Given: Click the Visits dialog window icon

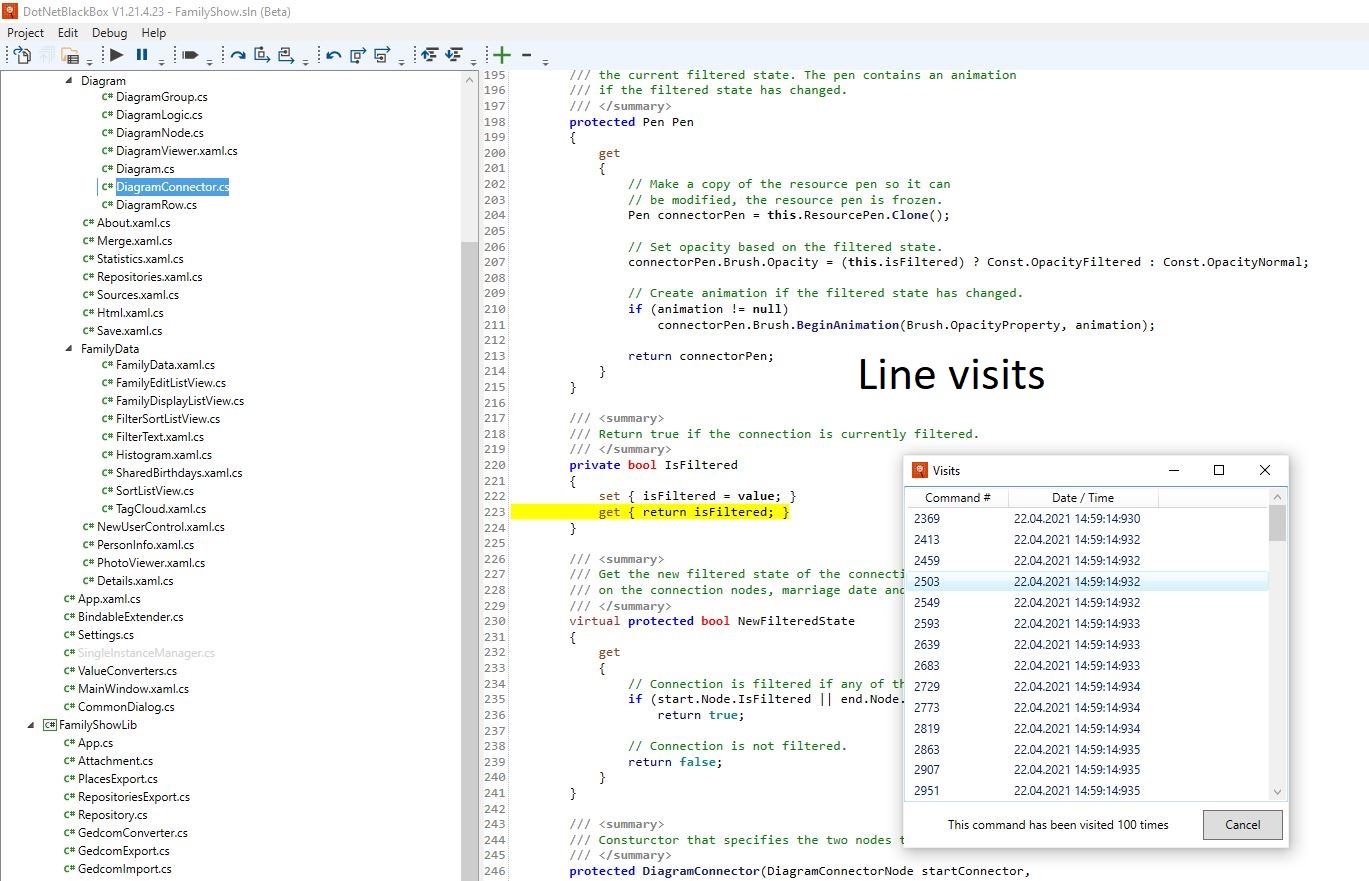Looking at the screenshot, I should click(920, 470).
